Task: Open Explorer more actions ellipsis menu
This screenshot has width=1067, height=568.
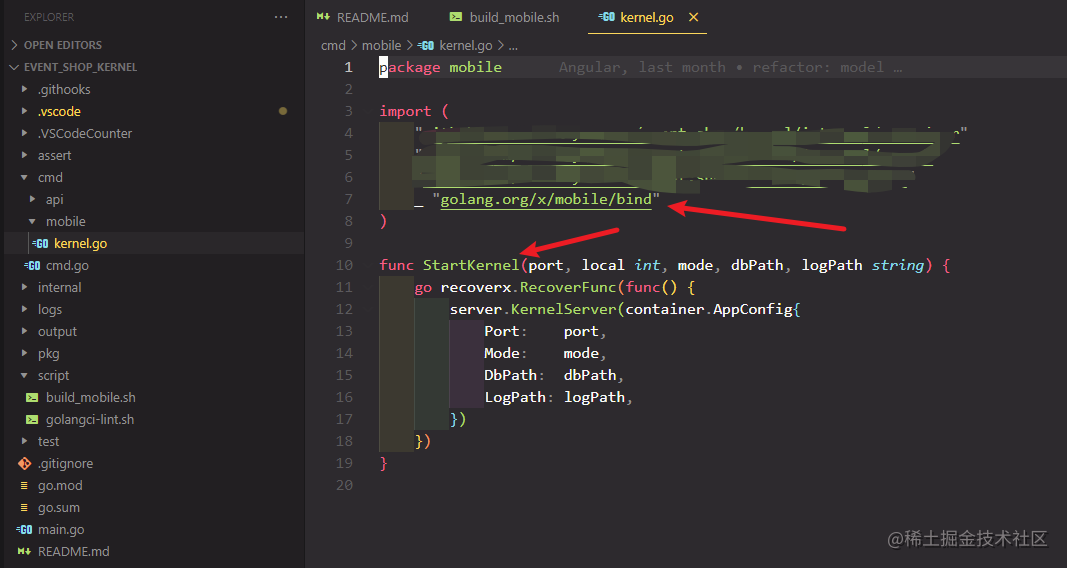Action: [281, 17]
